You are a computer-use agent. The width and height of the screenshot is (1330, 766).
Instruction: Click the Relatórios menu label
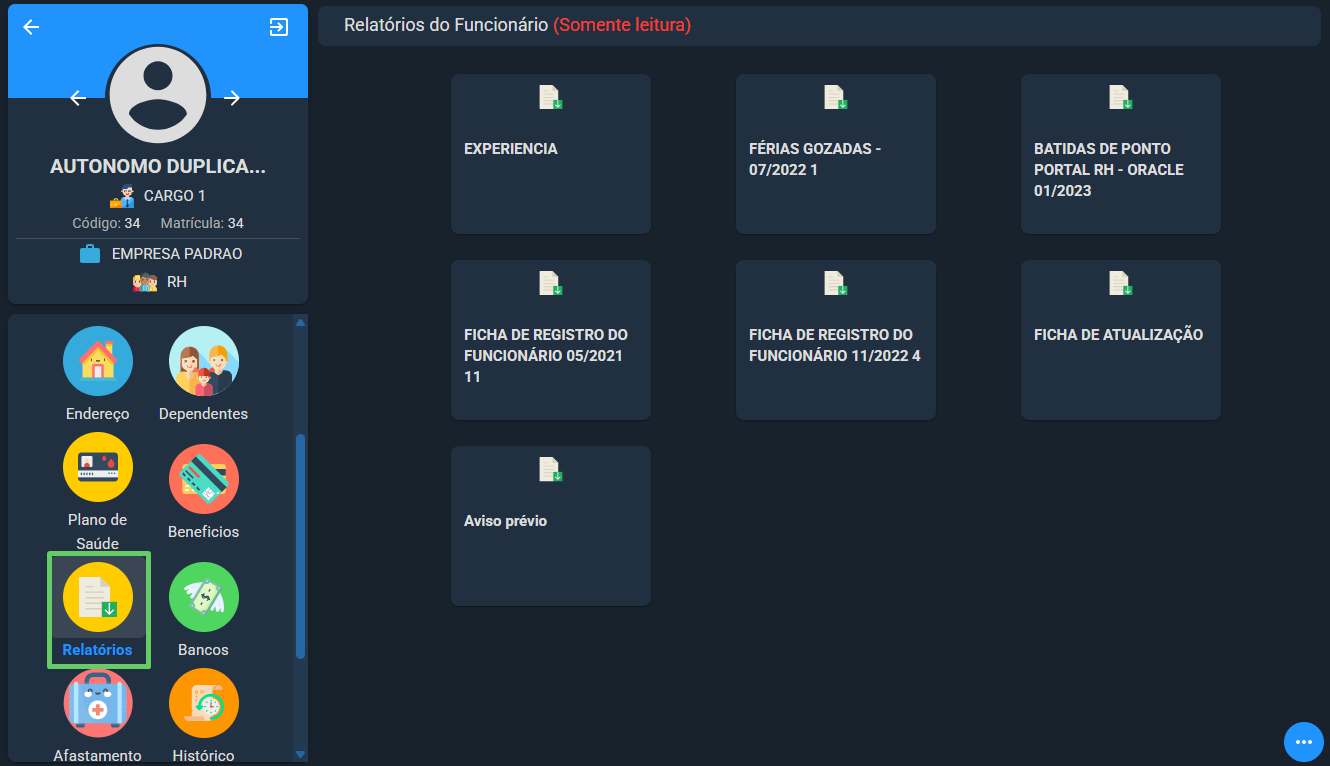[x=97, y=650]
